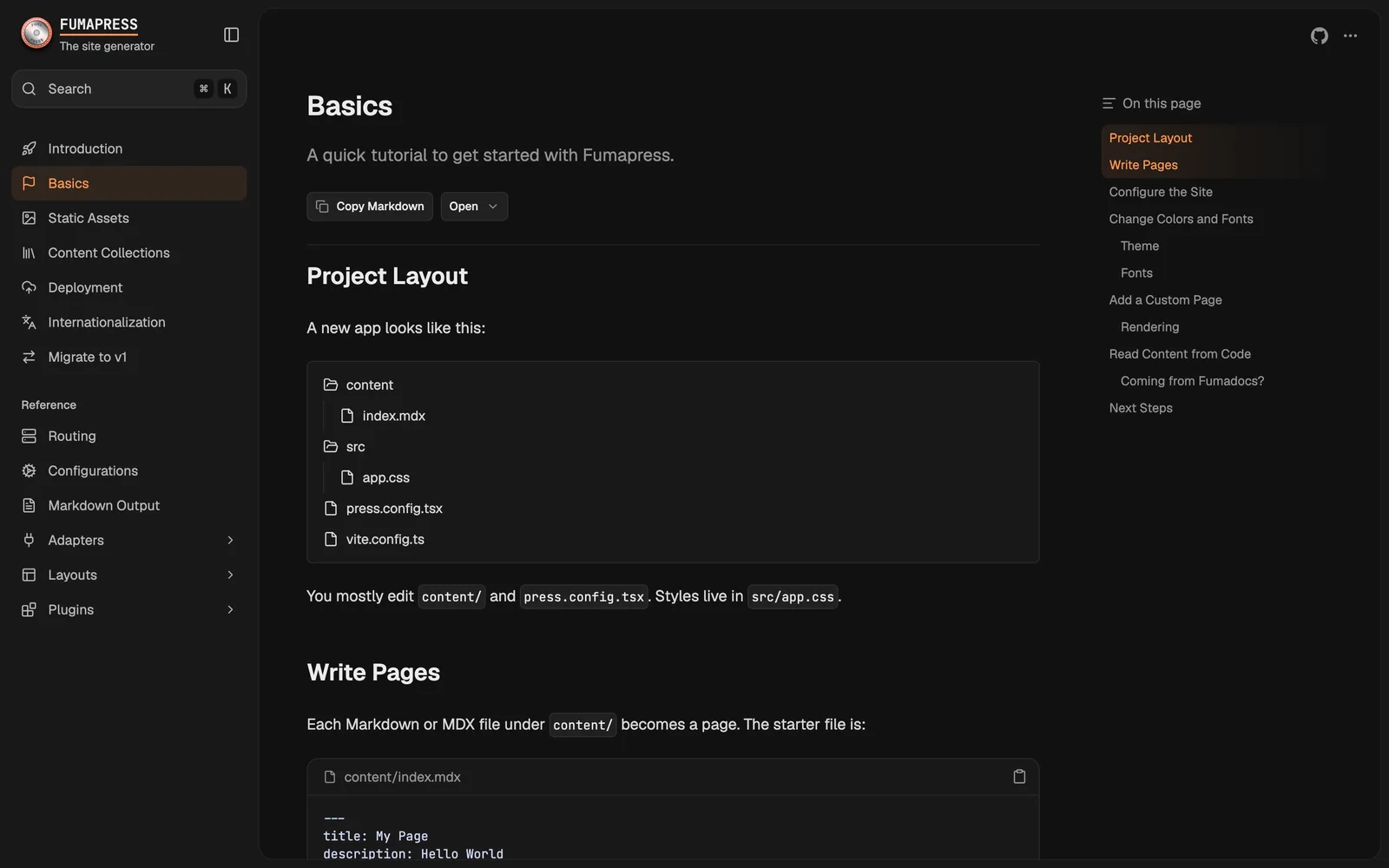Click the swap arrows icon beside Migrate to v1
Viewport: 1389px width, 868px height.
(29, 357)
